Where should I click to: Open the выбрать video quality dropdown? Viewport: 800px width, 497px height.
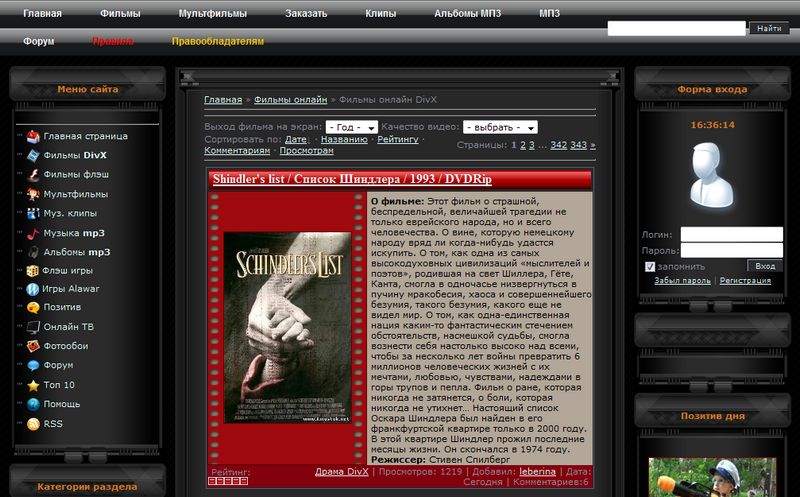[x=500, y=127]
